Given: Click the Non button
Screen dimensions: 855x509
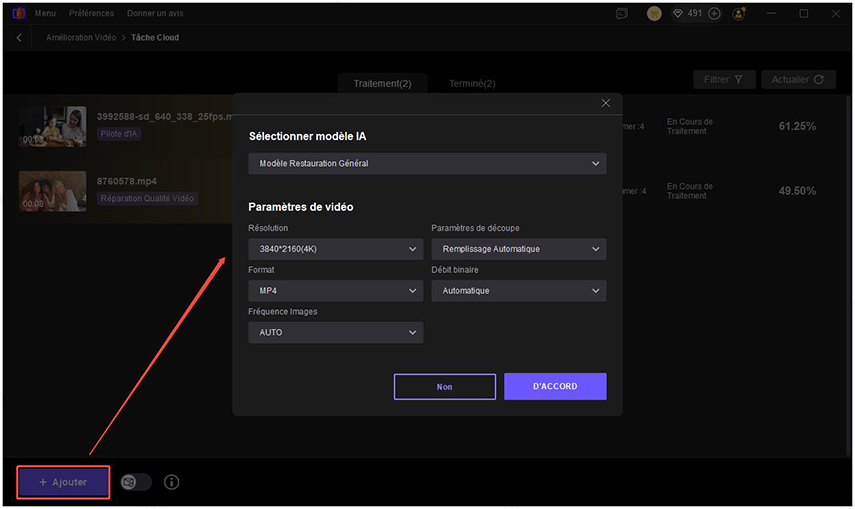Looking at the screenshot, I should 445,386.
